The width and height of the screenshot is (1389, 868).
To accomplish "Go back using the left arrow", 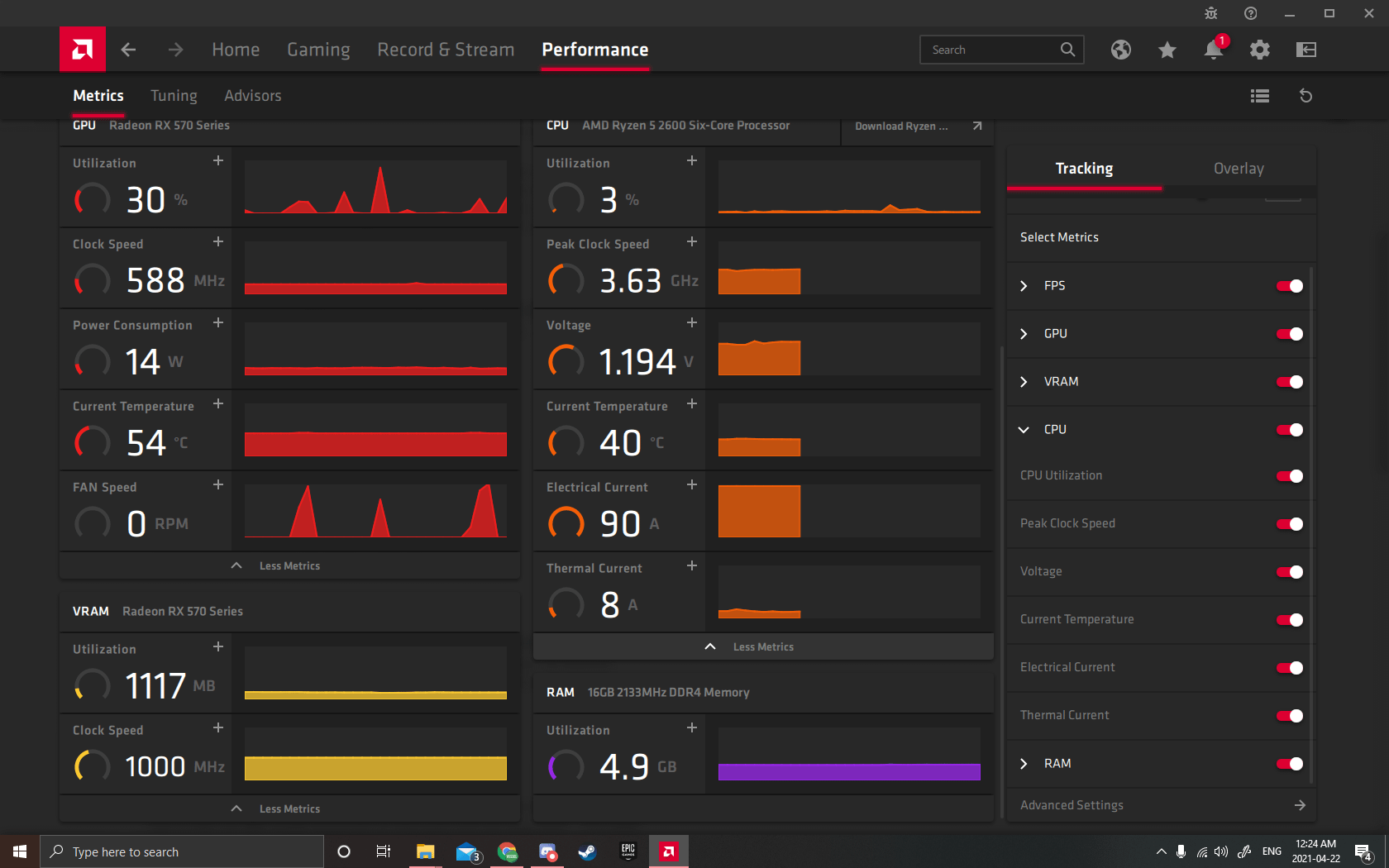I will (x=128, y=50).
